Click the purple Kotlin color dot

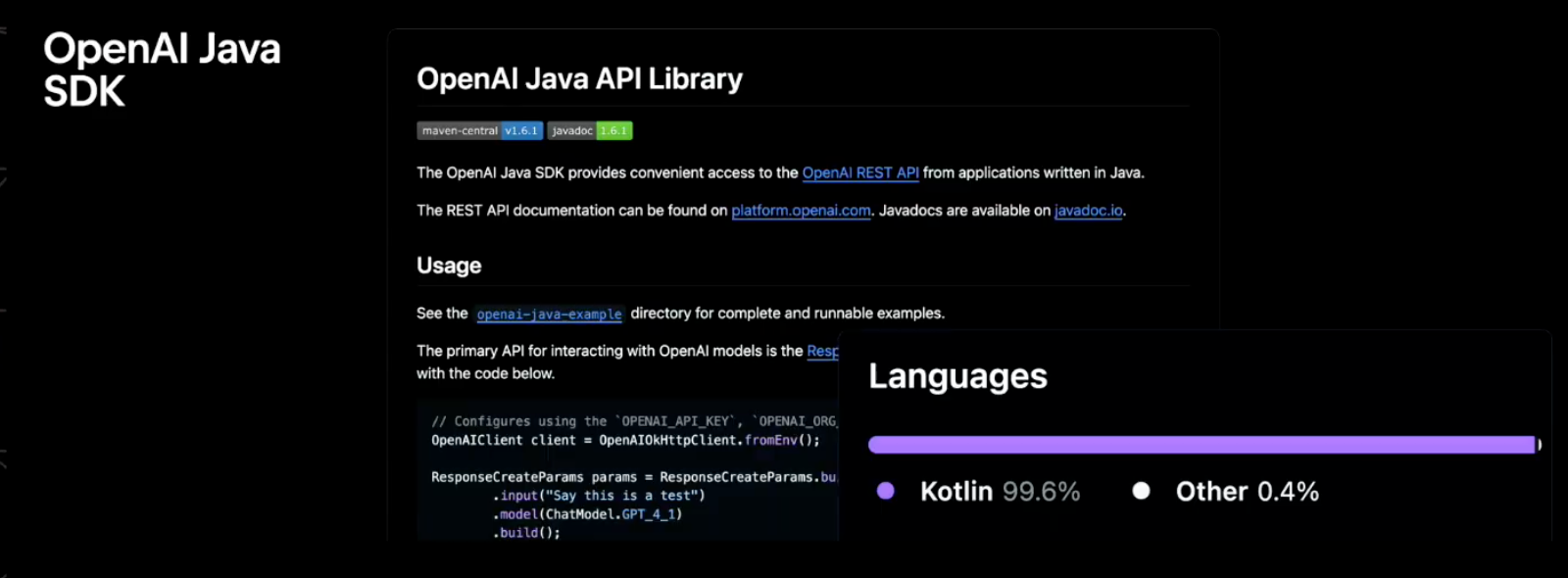(x=886, y=491)
